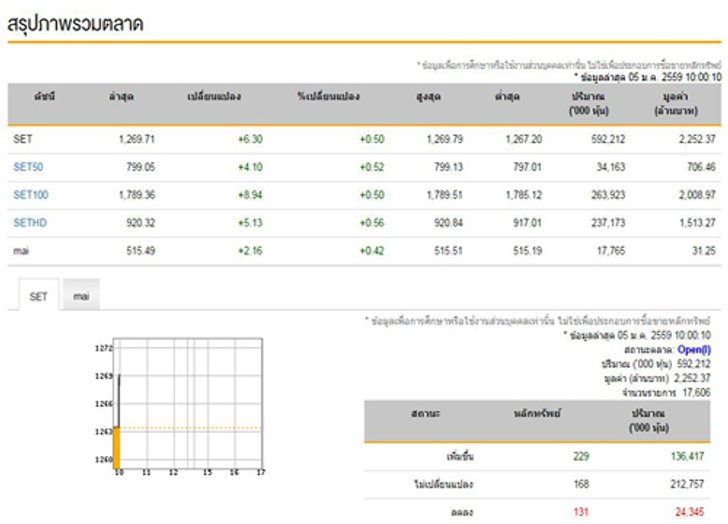Select SET100 value 2,008.97
The width and height of the screenshot is (728, 524).
[697, 194]
